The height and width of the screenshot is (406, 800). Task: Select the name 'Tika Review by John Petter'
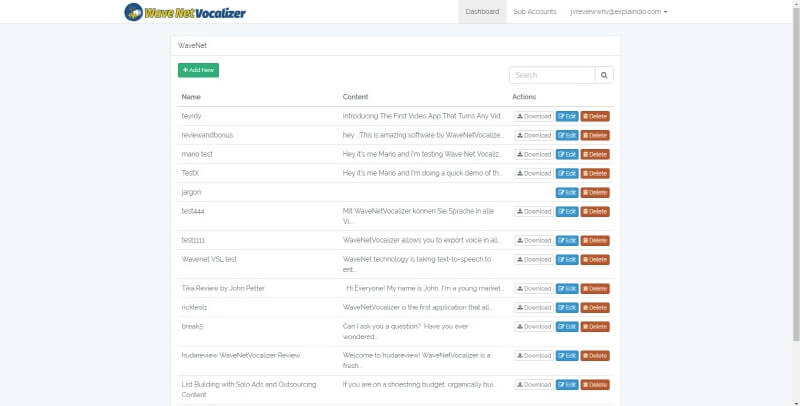[223, 288]
